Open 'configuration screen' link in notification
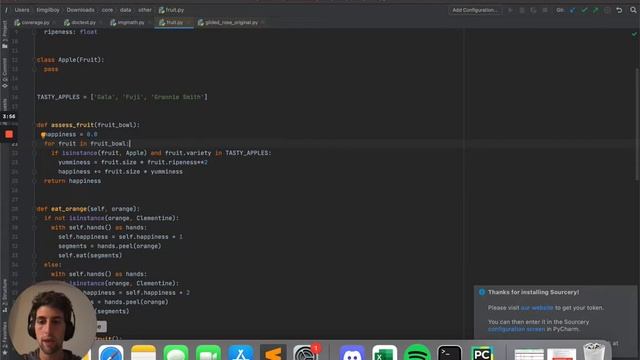 (516, 329)
